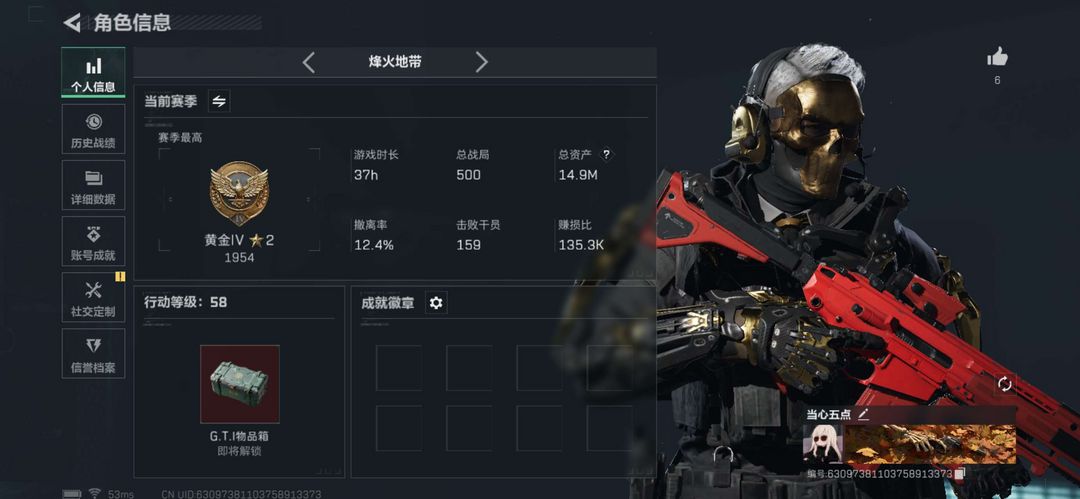Open the help icon beside 总资产
Viewport: 1080px width, 499px height.
(606, 154)
